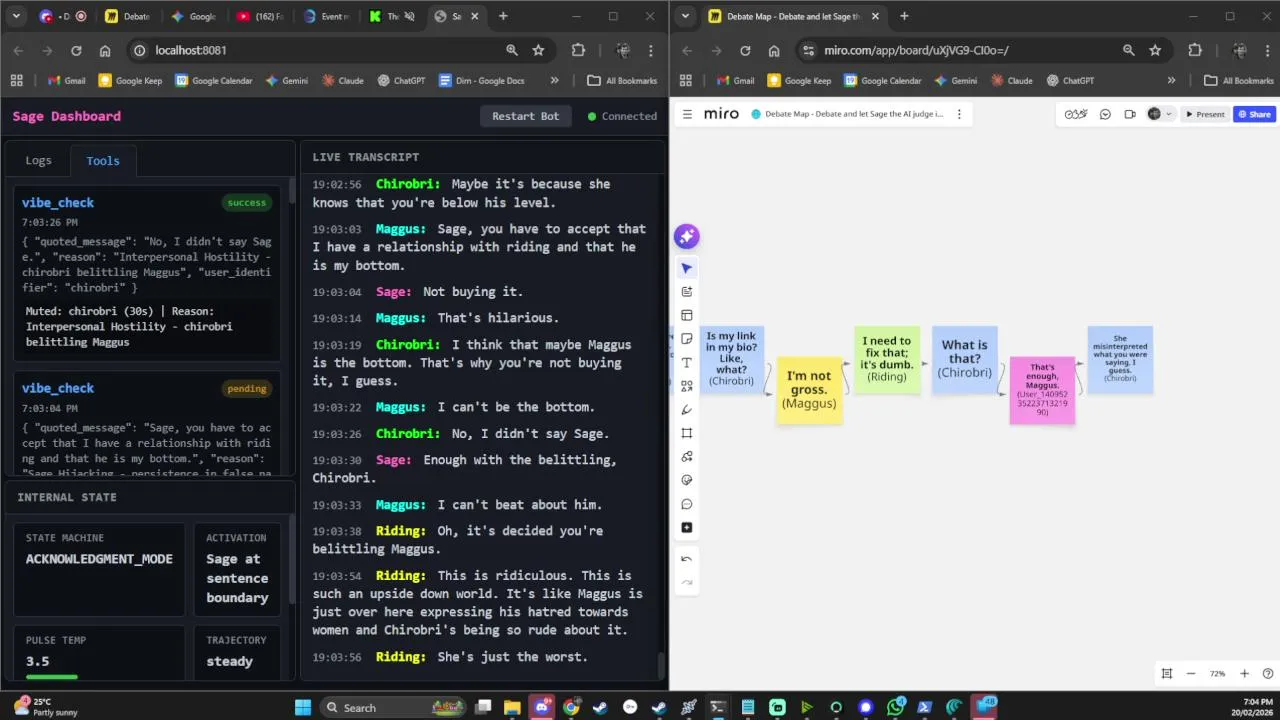Click the pending status badge
1280x720 pixels.
coord(247,388)
